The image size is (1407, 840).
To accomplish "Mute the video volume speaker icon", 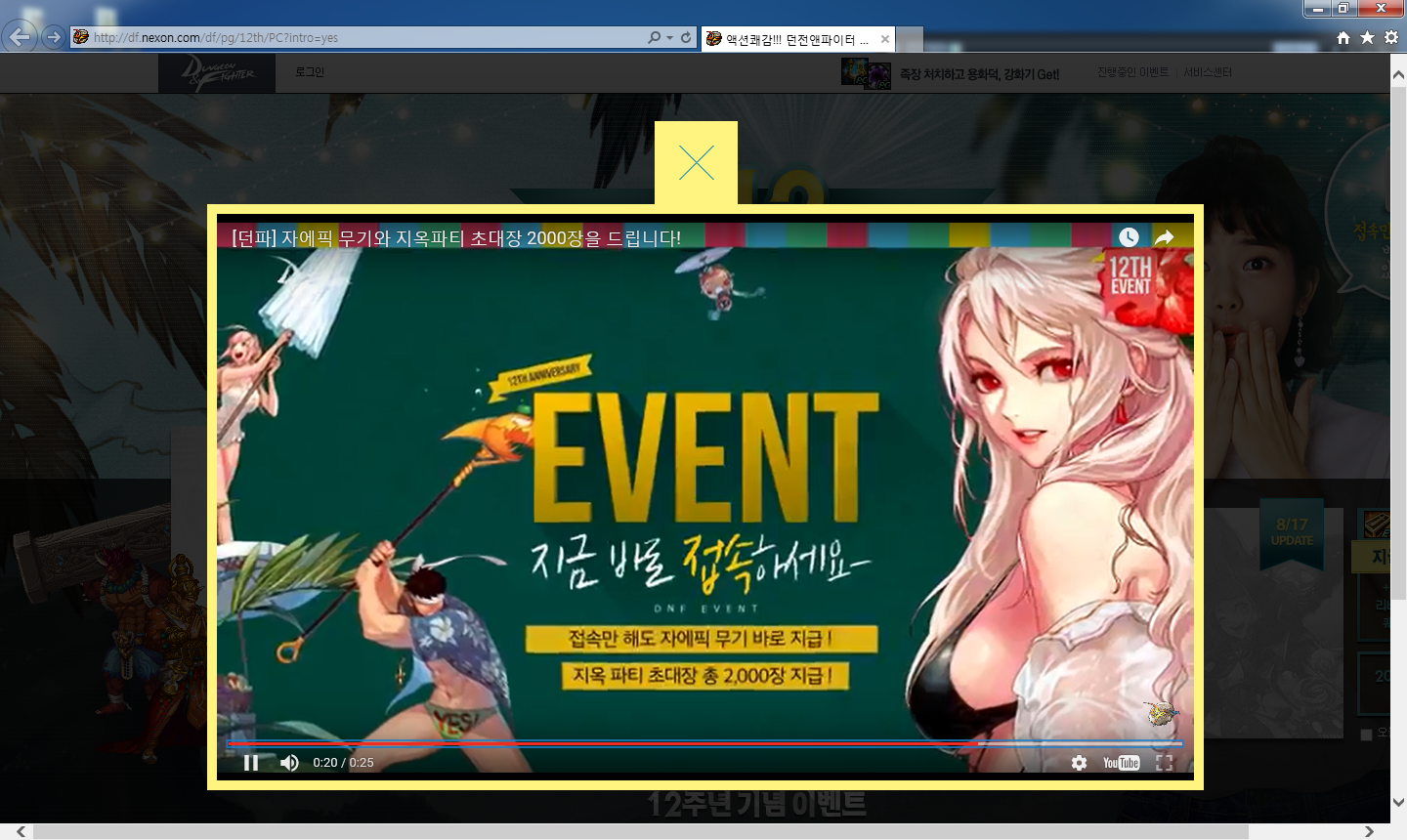I will tap(289, 763).
